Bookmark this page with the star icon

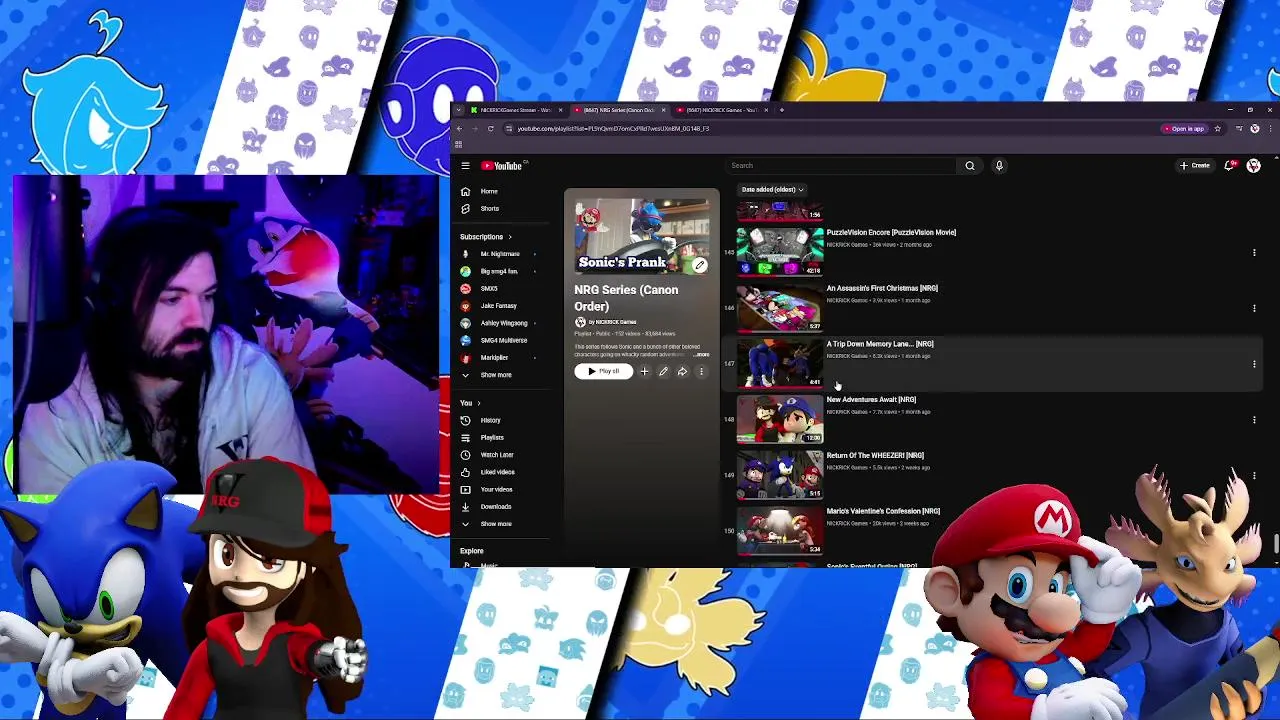pos(1217,129)
